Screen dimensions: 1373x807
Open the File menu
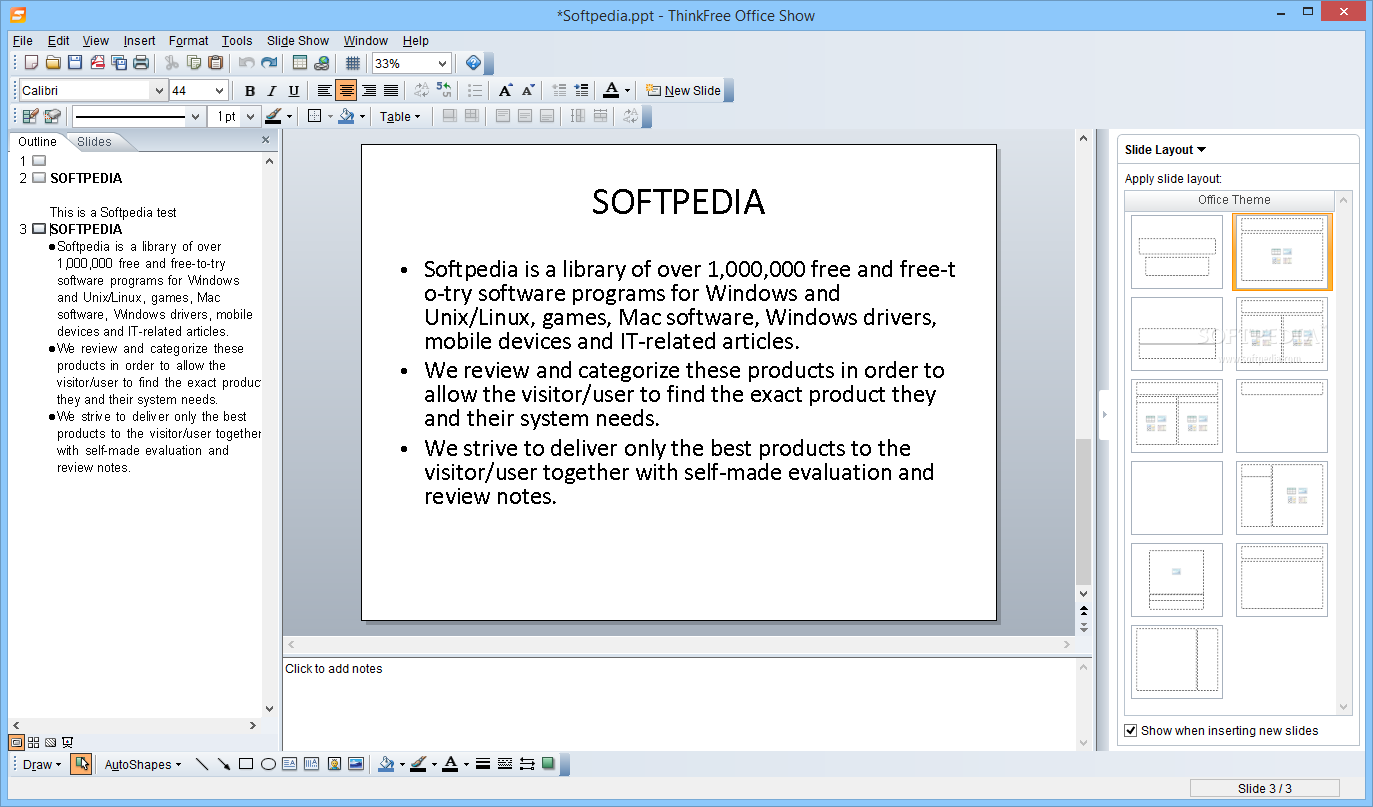[x=23, y=41]
